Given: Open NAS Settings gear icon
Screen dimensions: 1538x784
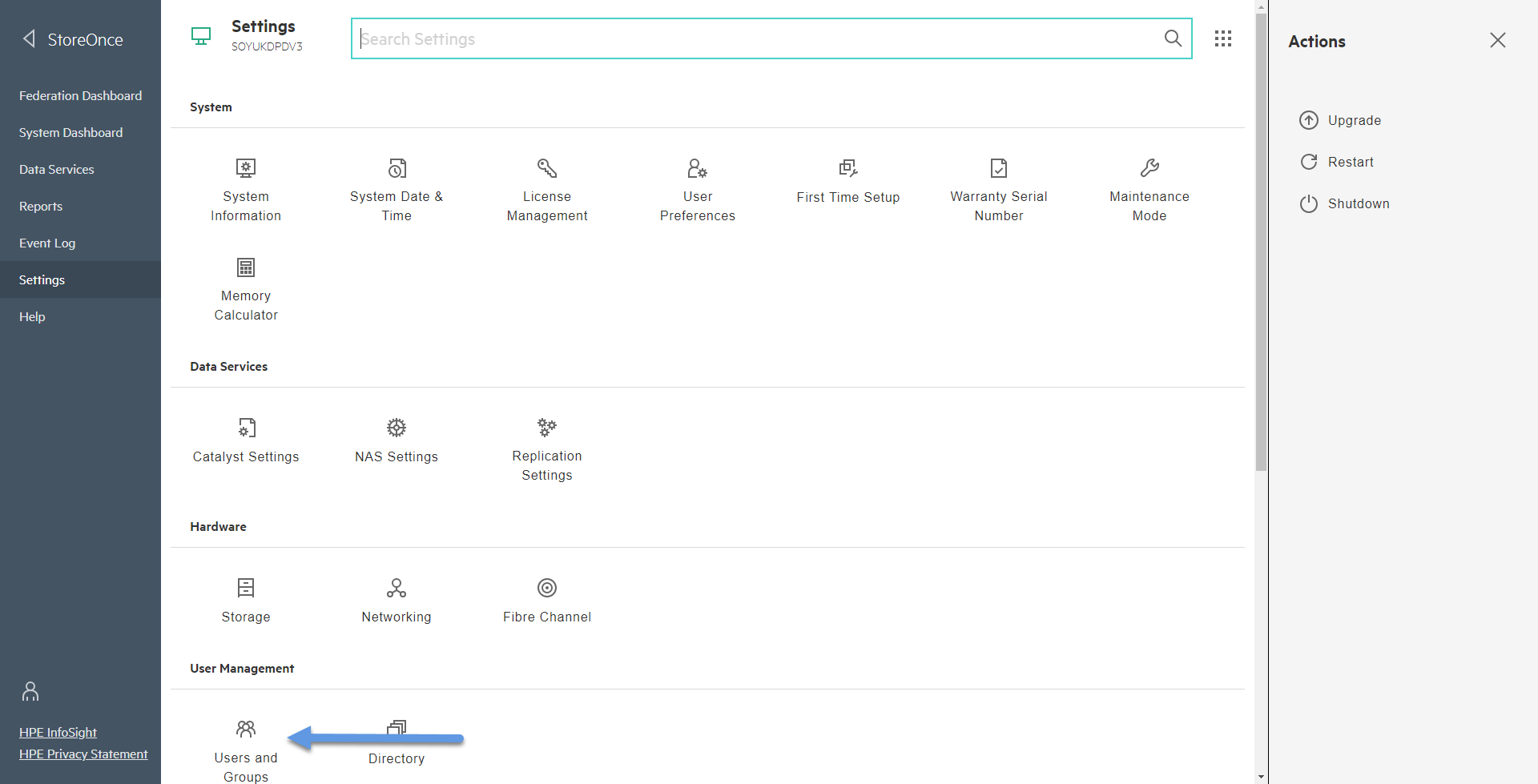Looking at the screenshot, I should click(x=397, y=428).
